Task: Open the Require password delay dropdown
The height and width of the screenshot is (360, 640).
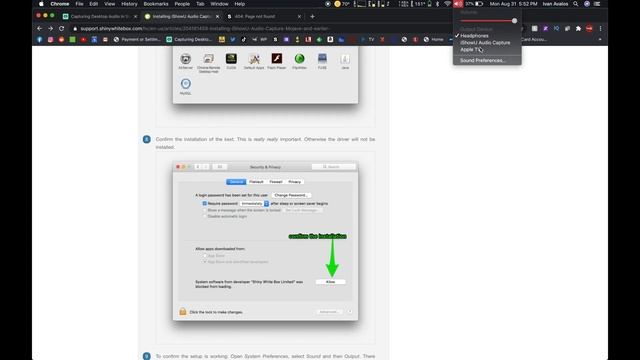Action: [254, 203]
